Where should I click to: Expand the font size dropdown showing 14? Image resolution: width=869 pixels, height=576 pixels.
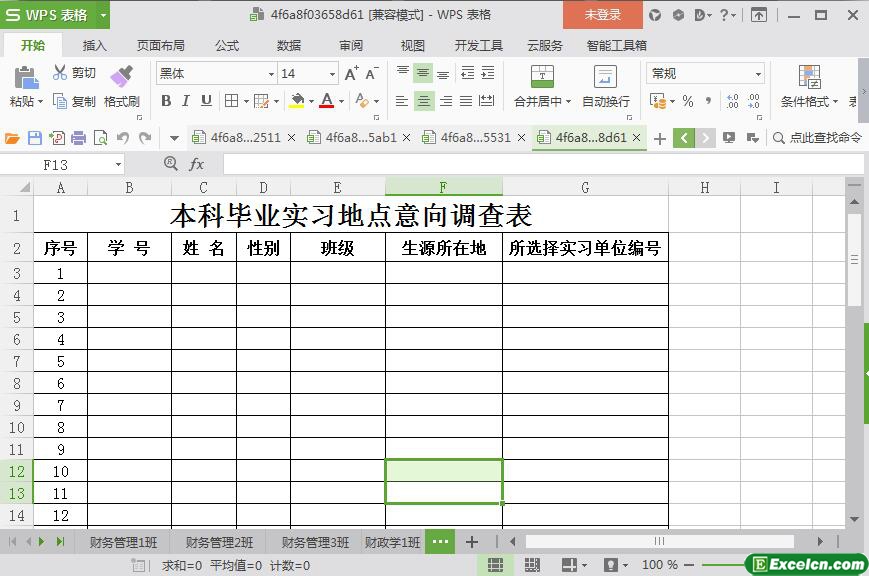click(x=332, y=74)
